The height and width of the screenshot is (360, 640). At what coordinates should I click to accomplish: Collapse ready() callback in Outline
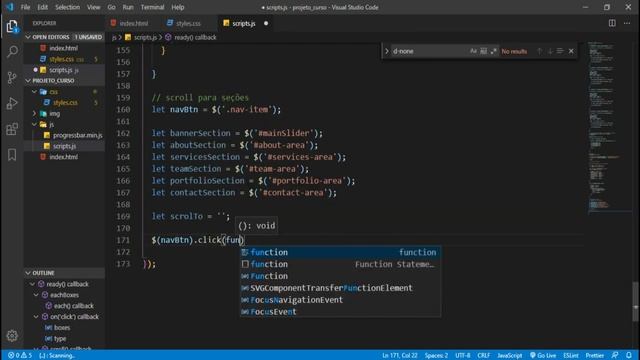(32, 284)
